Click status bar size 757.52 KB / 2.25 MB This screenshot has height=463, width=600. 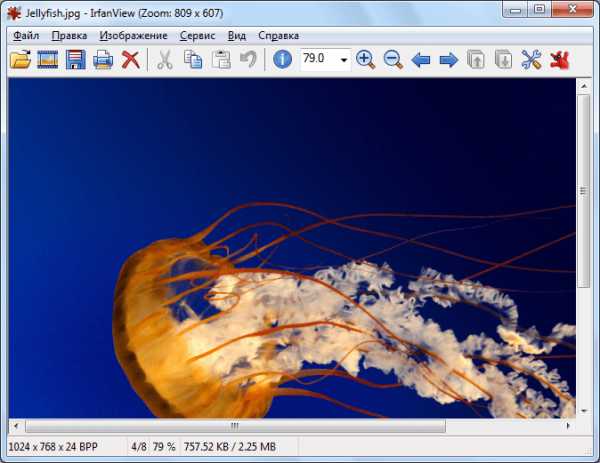(x=230, y=447)
